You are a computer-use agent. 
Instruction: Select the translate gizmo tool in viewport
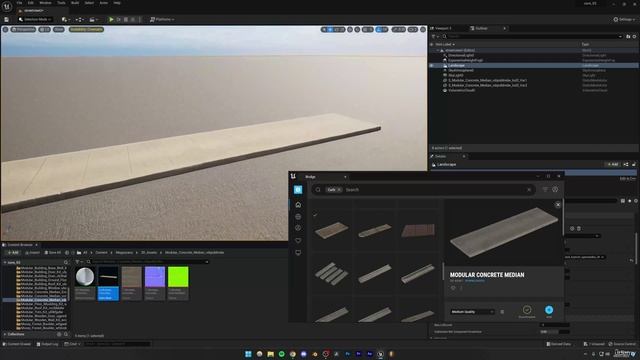(x=330, y=29)
